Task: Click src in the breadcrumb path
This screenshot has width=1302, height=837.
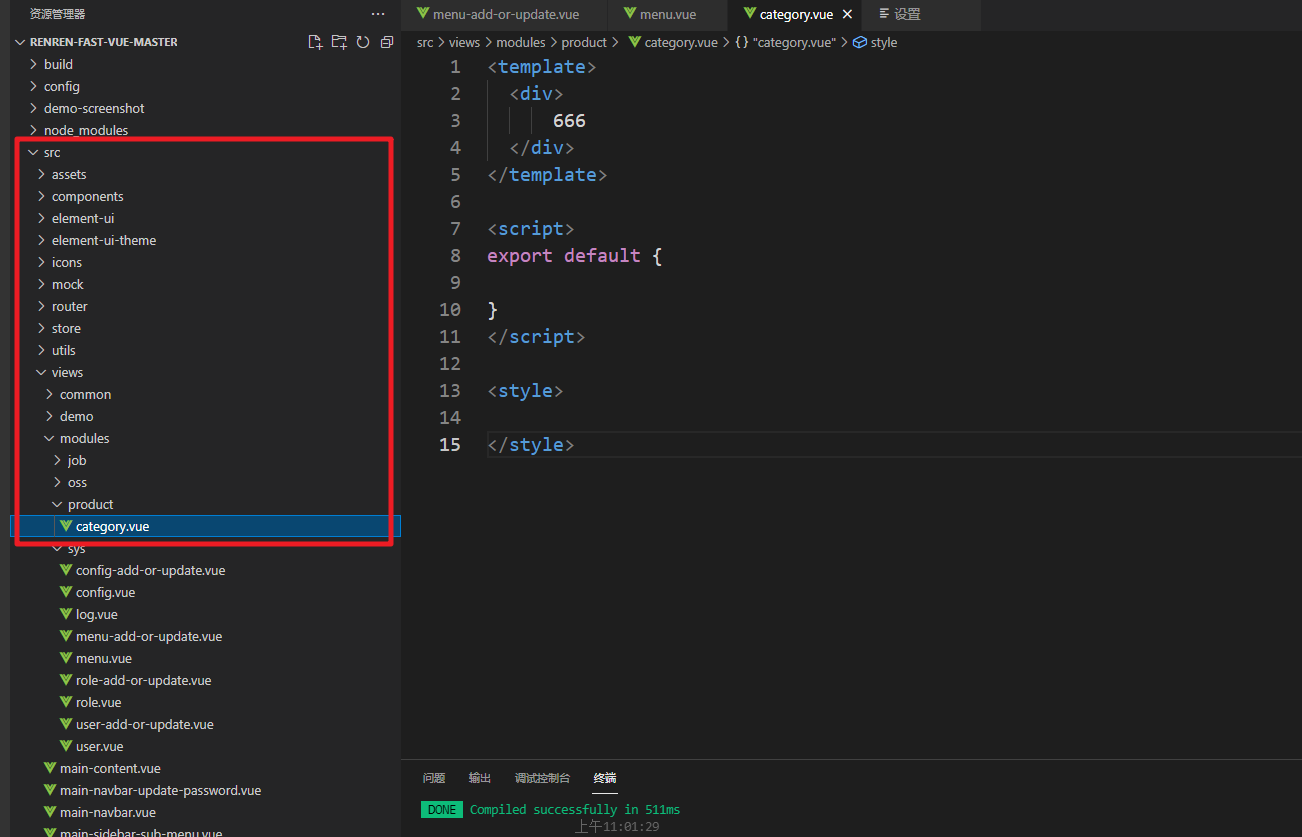Action: 425,42
